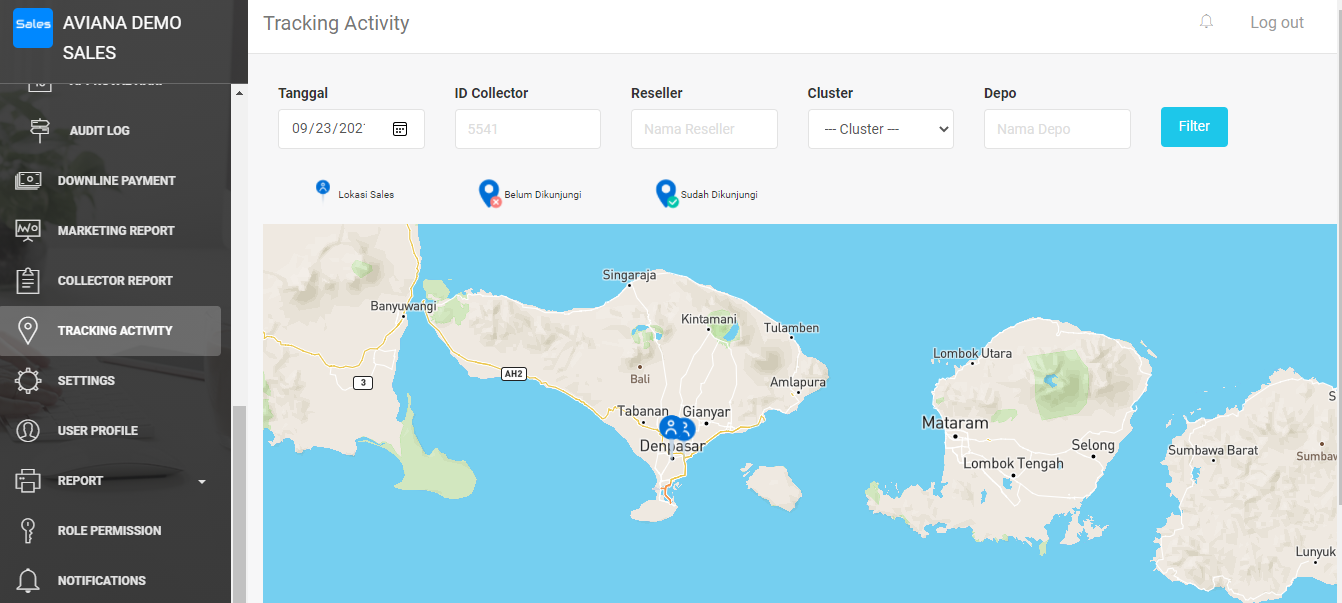
Task: Click the Log out link
Action: (1276, 23)
